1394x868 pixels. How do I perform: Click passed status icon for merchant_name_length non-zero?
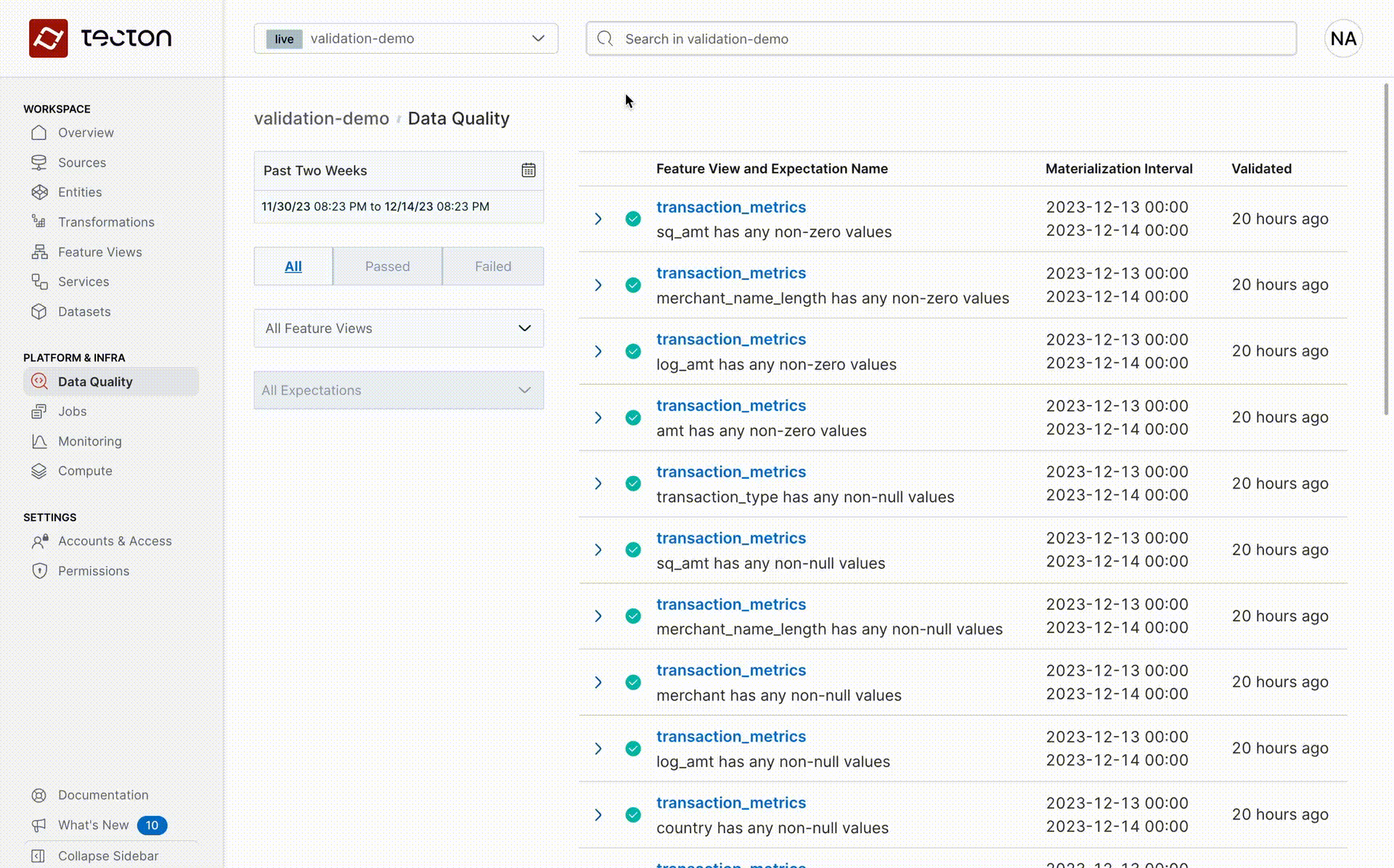(633, 285)
